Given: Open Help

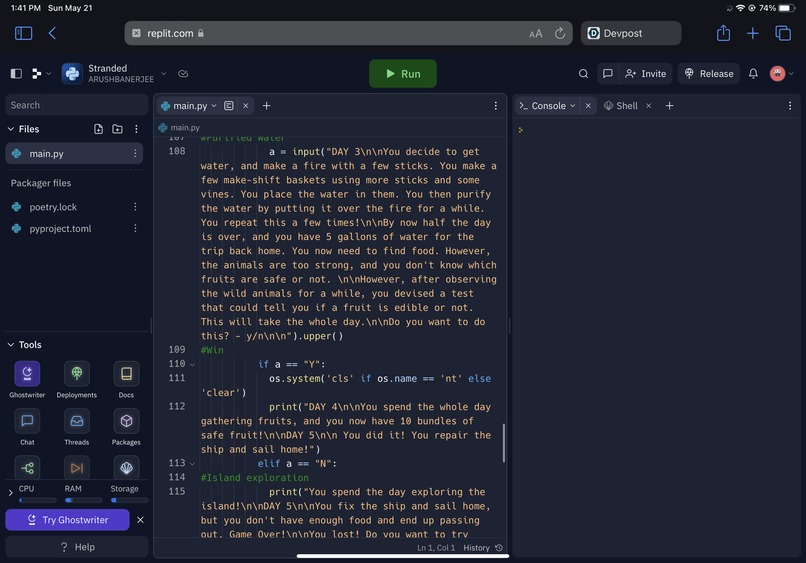Looking at the screenshot, I should 77,547.
